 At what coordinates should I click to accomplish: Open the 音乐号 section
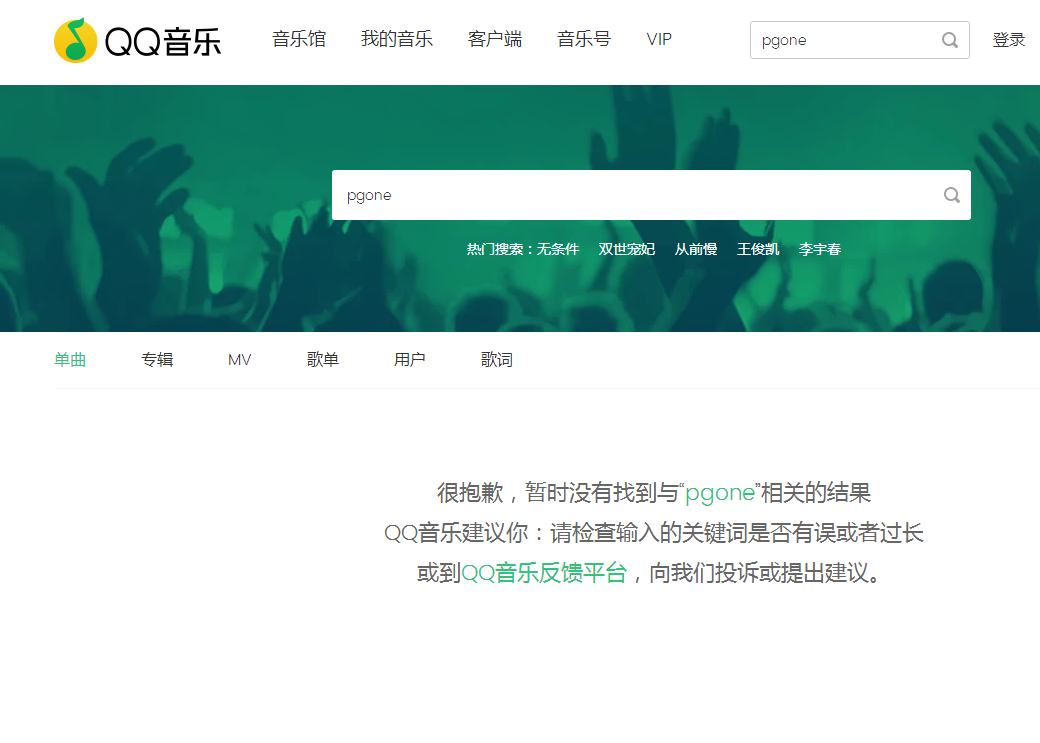click(583, 39)
